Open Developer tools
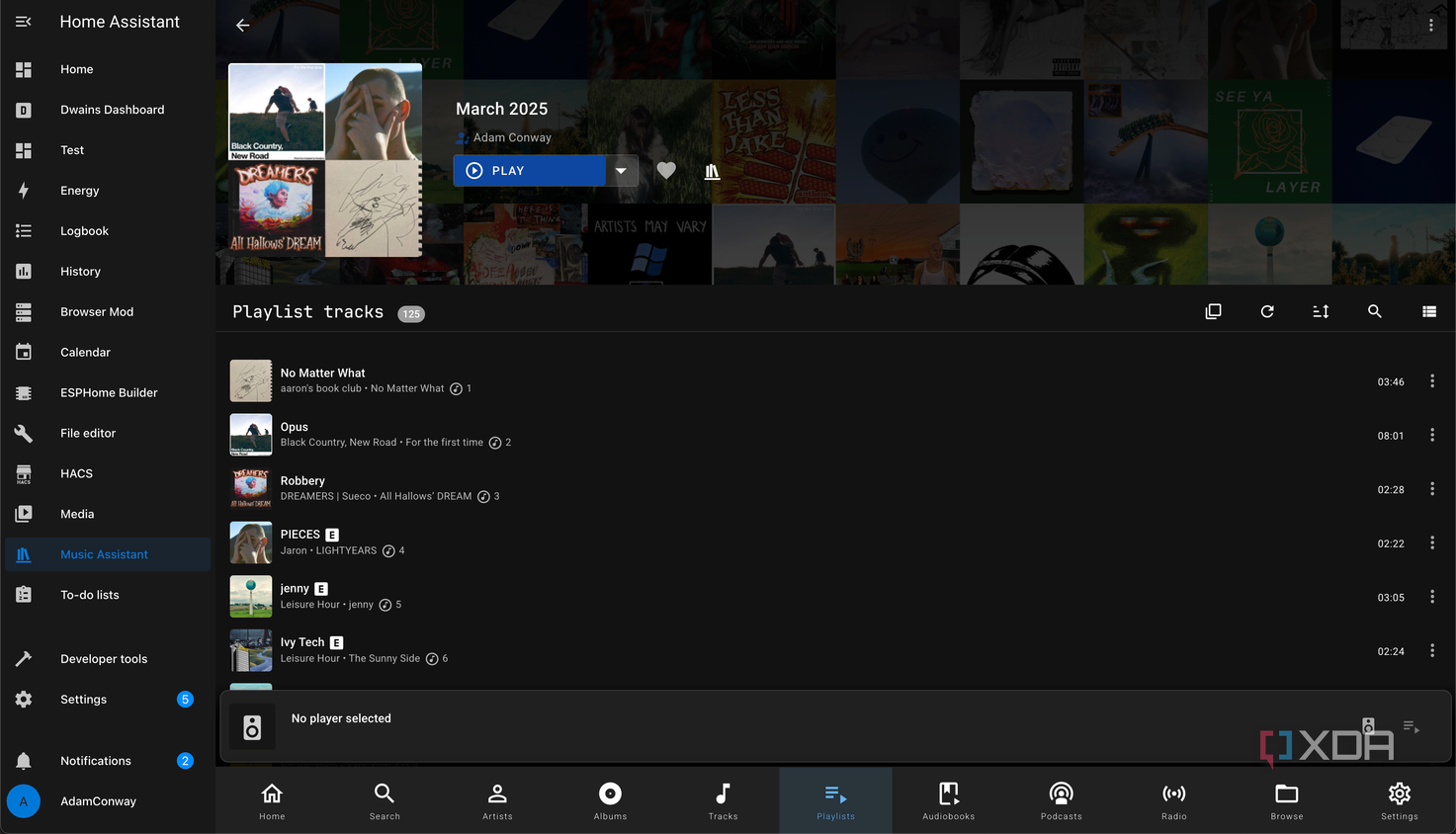The width and height of the screenshot is (1456, 834). [108, 659]
